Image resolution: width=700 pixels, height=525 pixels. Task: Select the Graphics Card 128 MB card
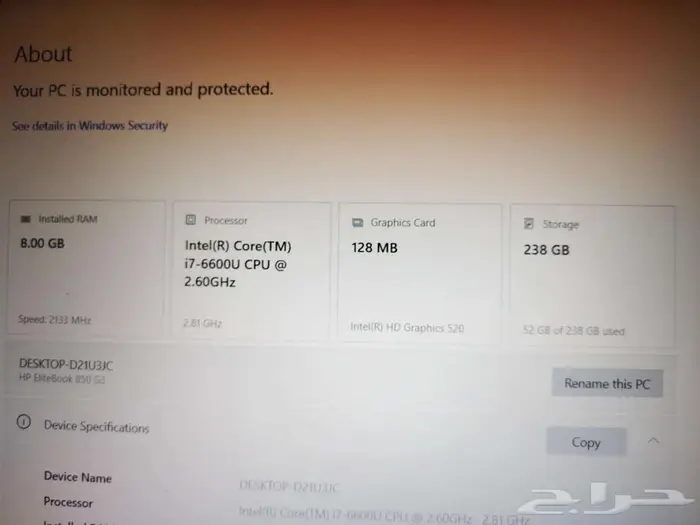click(x=420, y=273)
